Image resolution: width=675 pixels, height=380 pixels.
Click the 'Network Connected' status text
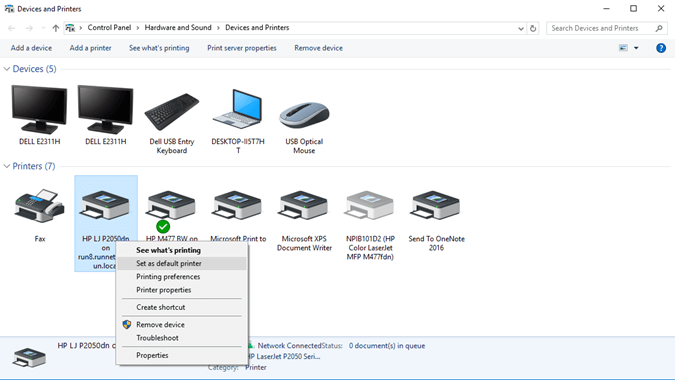point(289,346)
